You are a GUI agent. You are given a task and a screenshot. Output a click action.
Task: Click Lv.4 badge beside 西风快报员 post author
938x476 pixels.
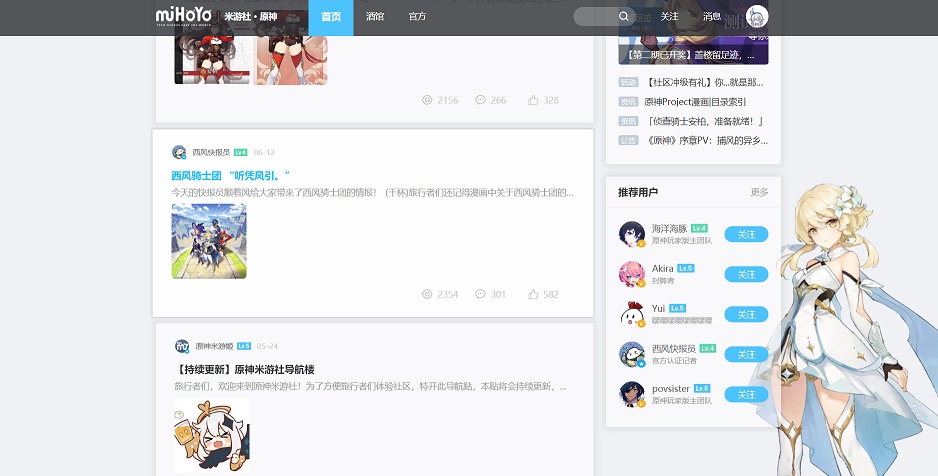240,152
